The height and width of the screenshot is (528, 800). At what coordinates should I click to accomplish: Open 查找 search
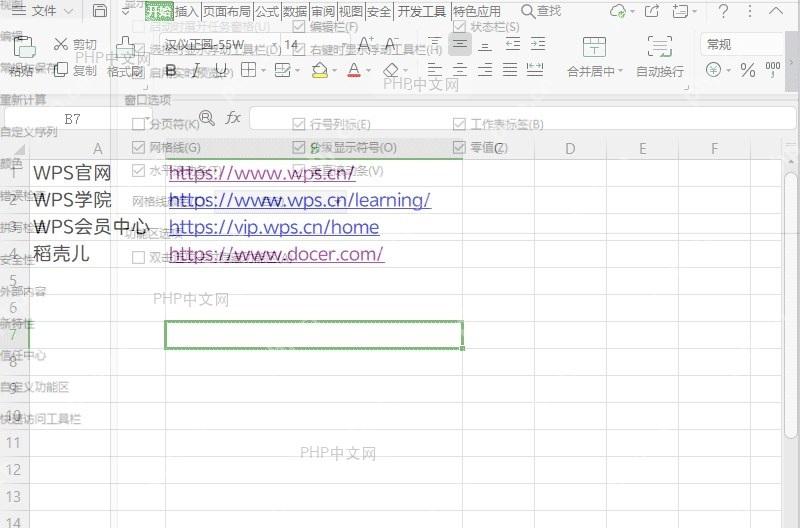541,11
